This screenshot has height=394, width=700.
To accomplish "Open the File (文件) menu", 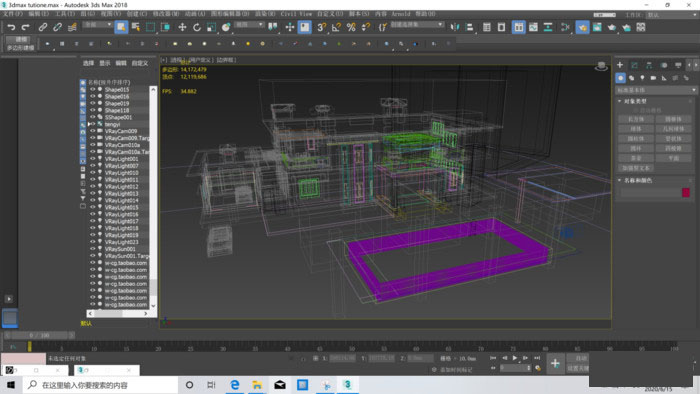I will click(12, 14).
